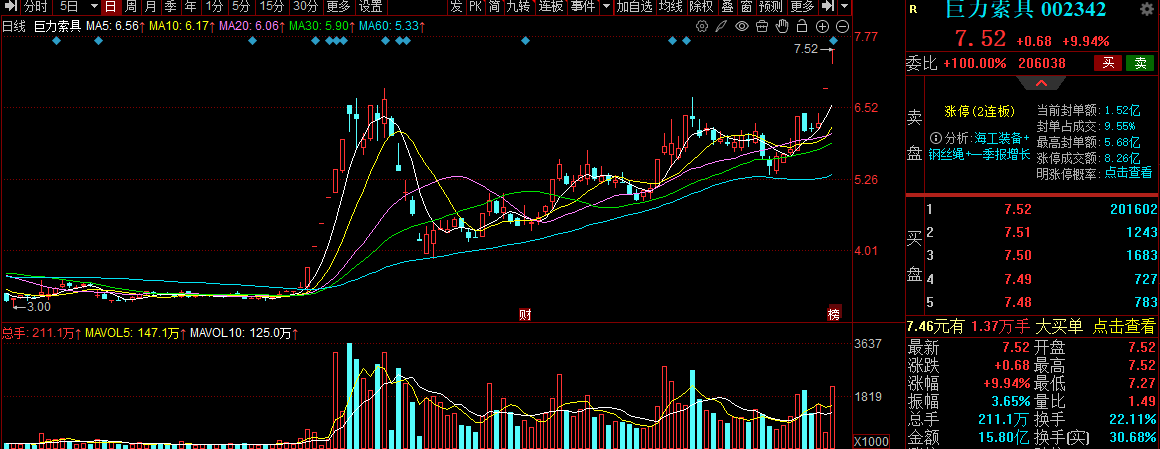This screenshot has height=449, width=1160.
Task: Click the panel expand arrow next to 更多 on right
Action: (x=829, y=7)
